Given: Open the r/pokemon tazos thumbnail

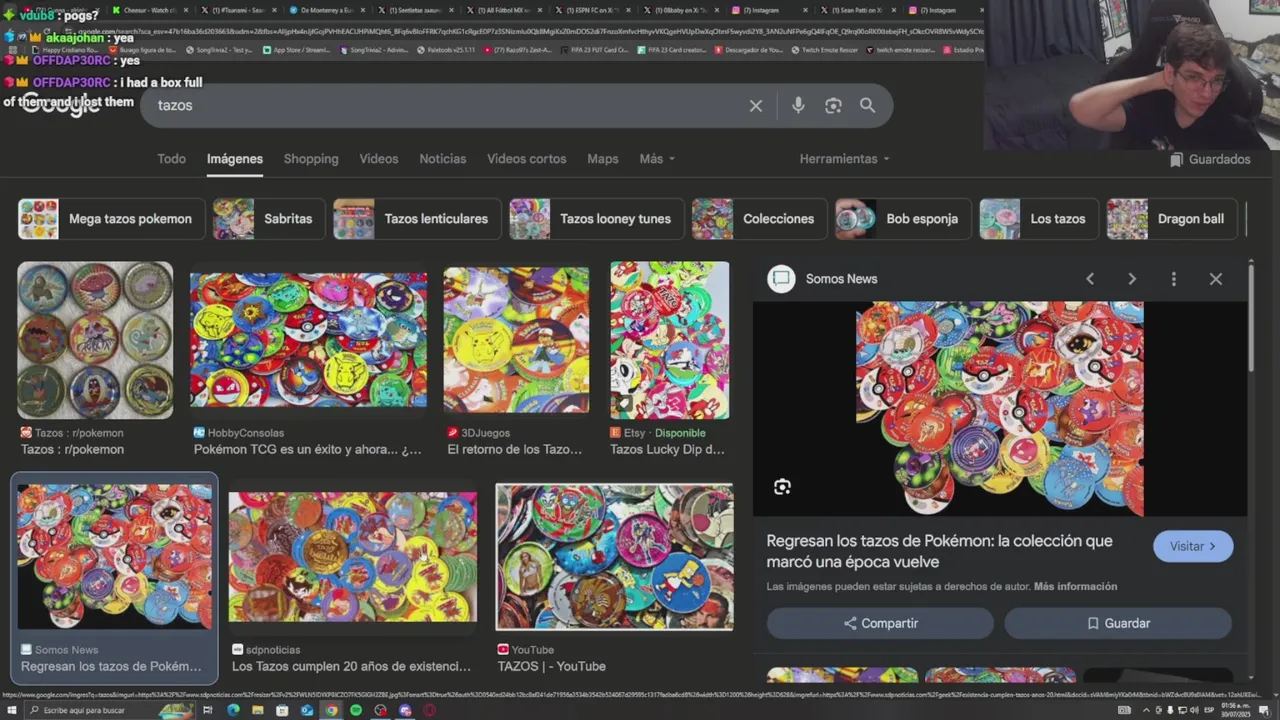Looking at the screenshot, I should pos(95,340).
